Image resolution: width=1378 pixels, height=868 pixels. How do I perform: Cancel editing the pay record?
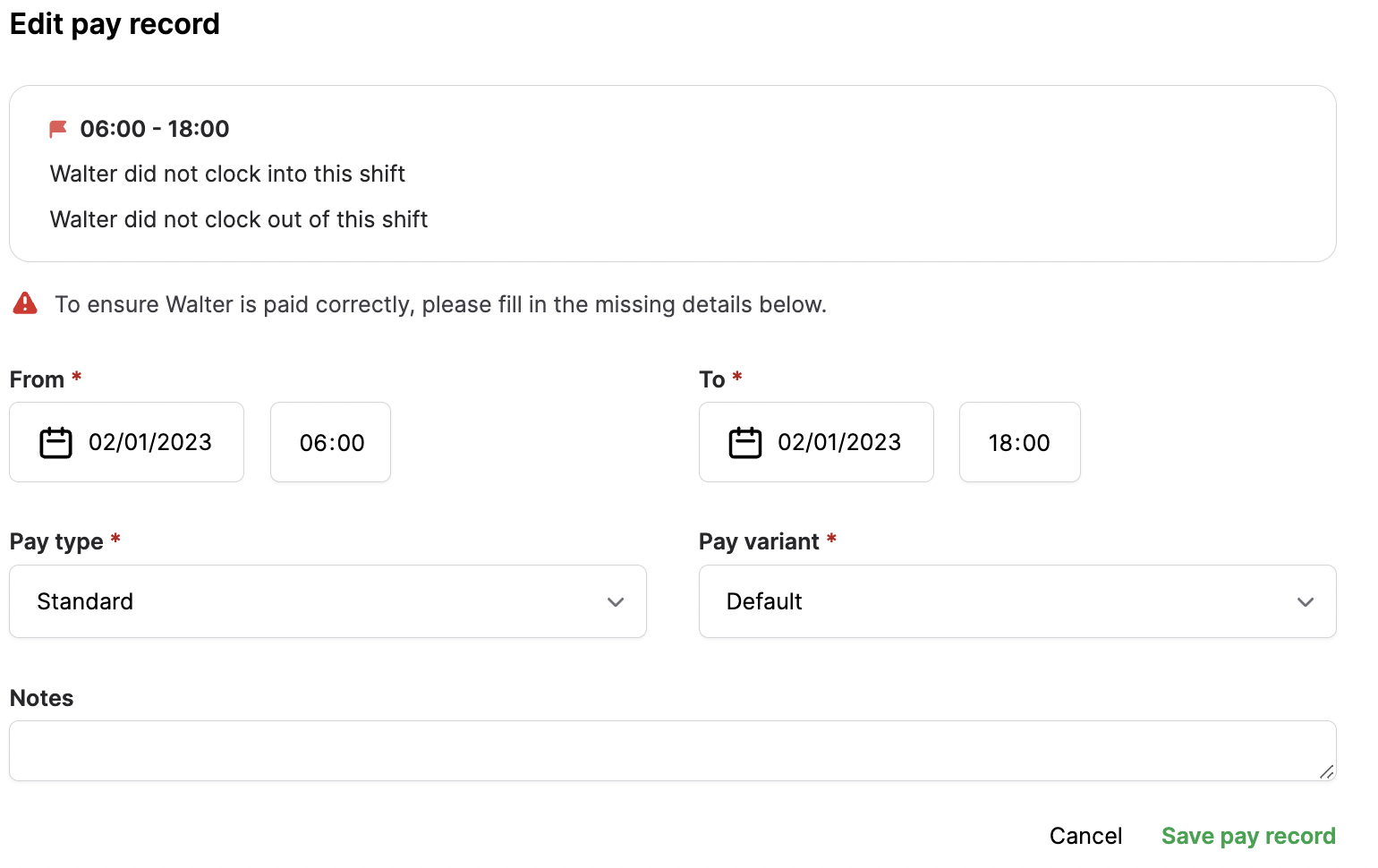[x=1085, y=835]
